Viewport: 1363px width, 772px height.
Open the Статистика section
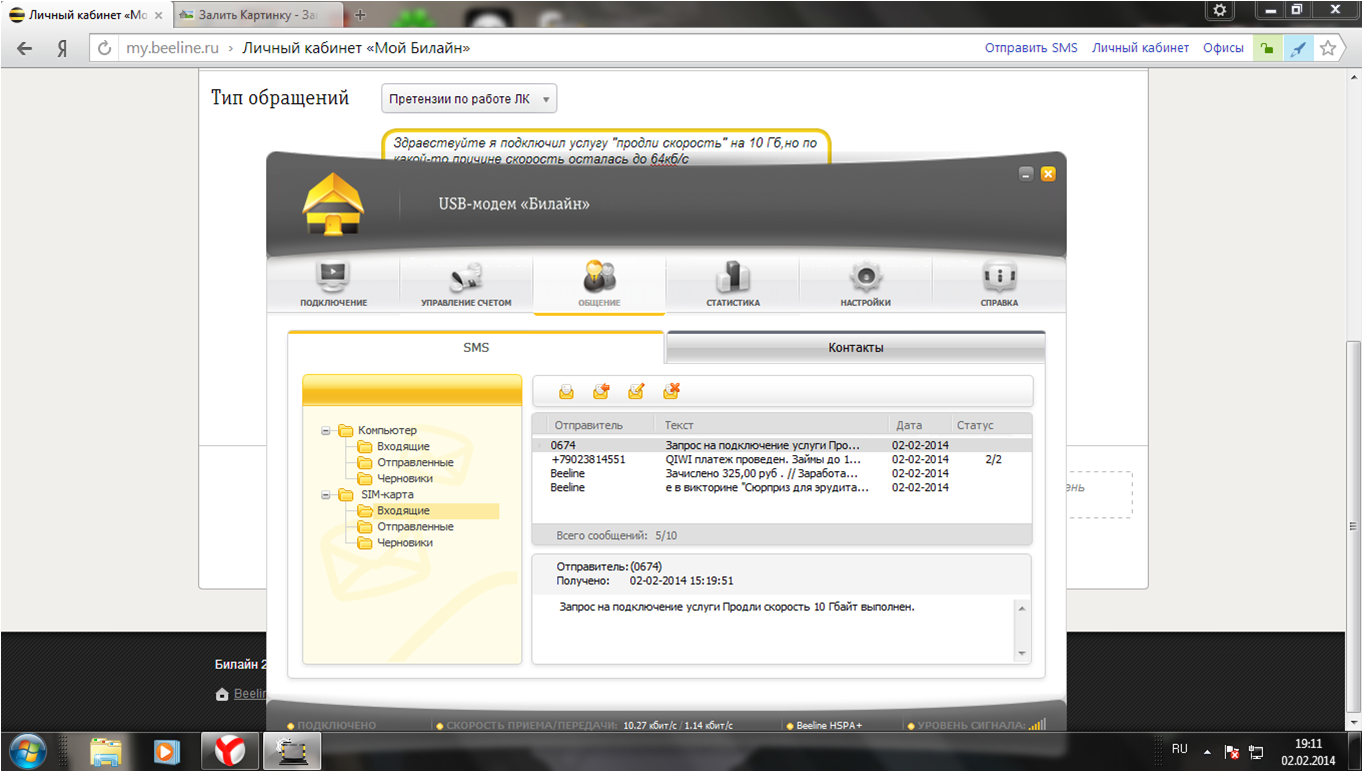tap(732, 284)
